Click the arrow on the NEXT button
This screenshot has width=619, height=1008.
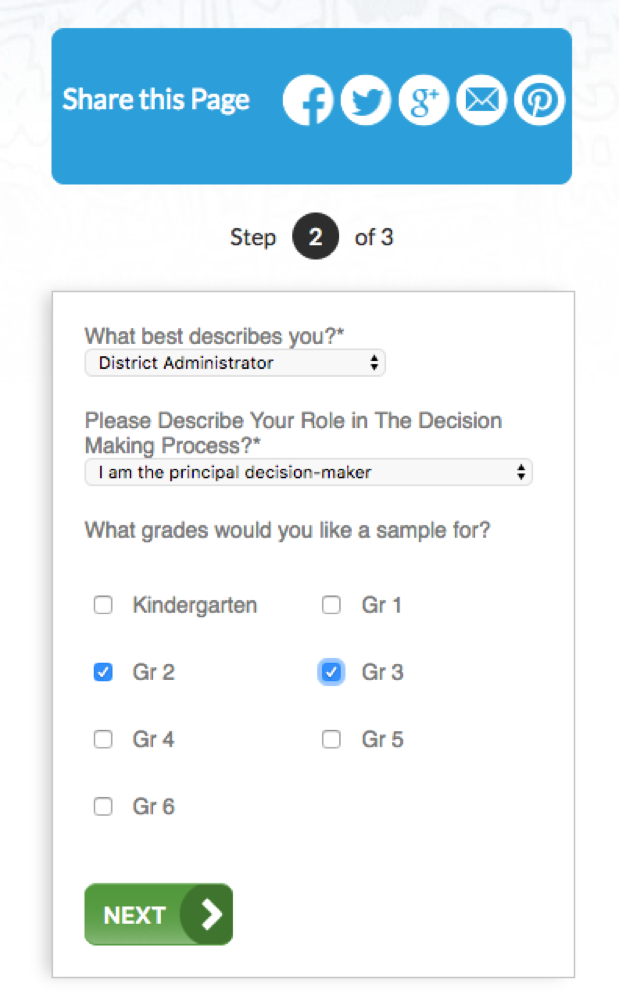(211, 914)
